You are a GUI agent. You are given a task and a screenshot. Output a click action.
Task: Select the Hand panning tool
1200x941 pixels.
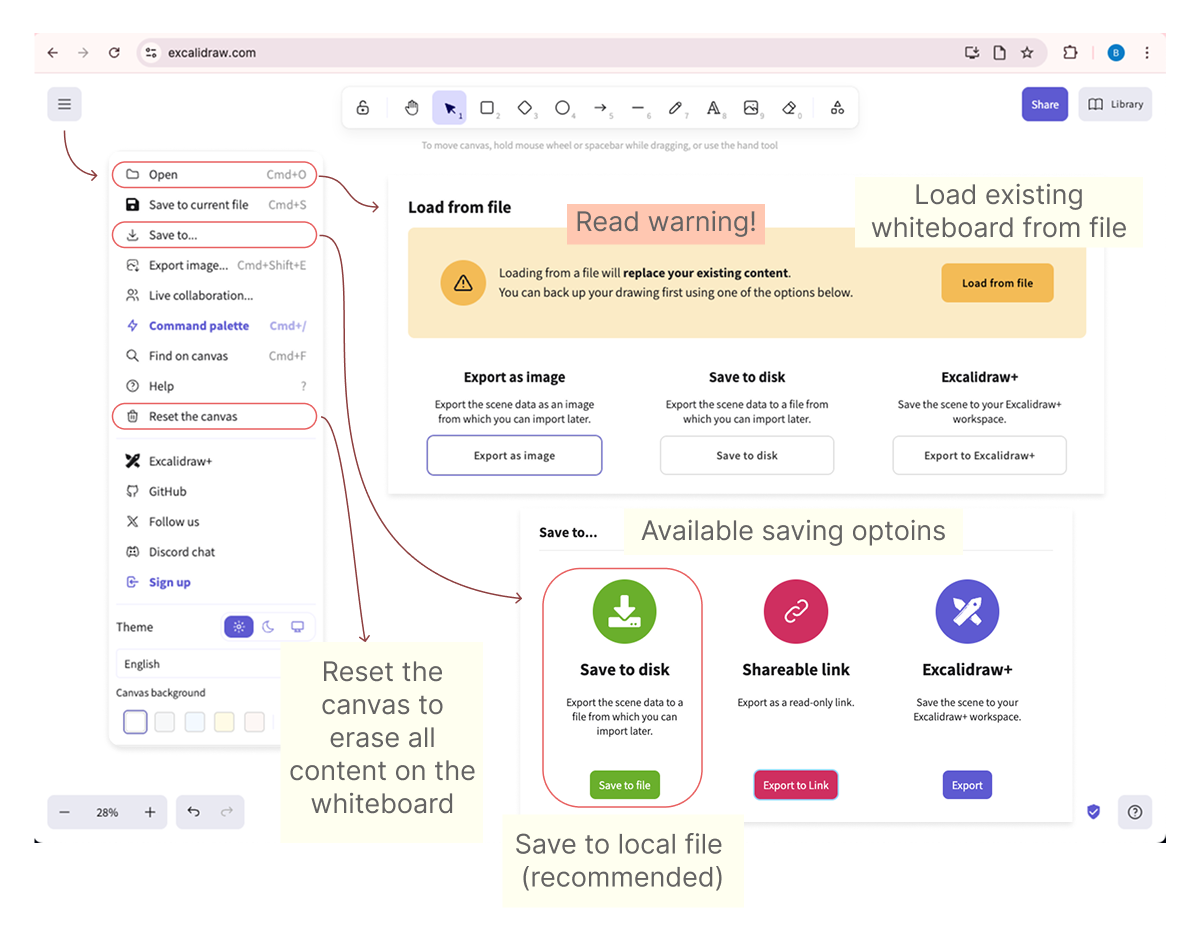[412, 108]
